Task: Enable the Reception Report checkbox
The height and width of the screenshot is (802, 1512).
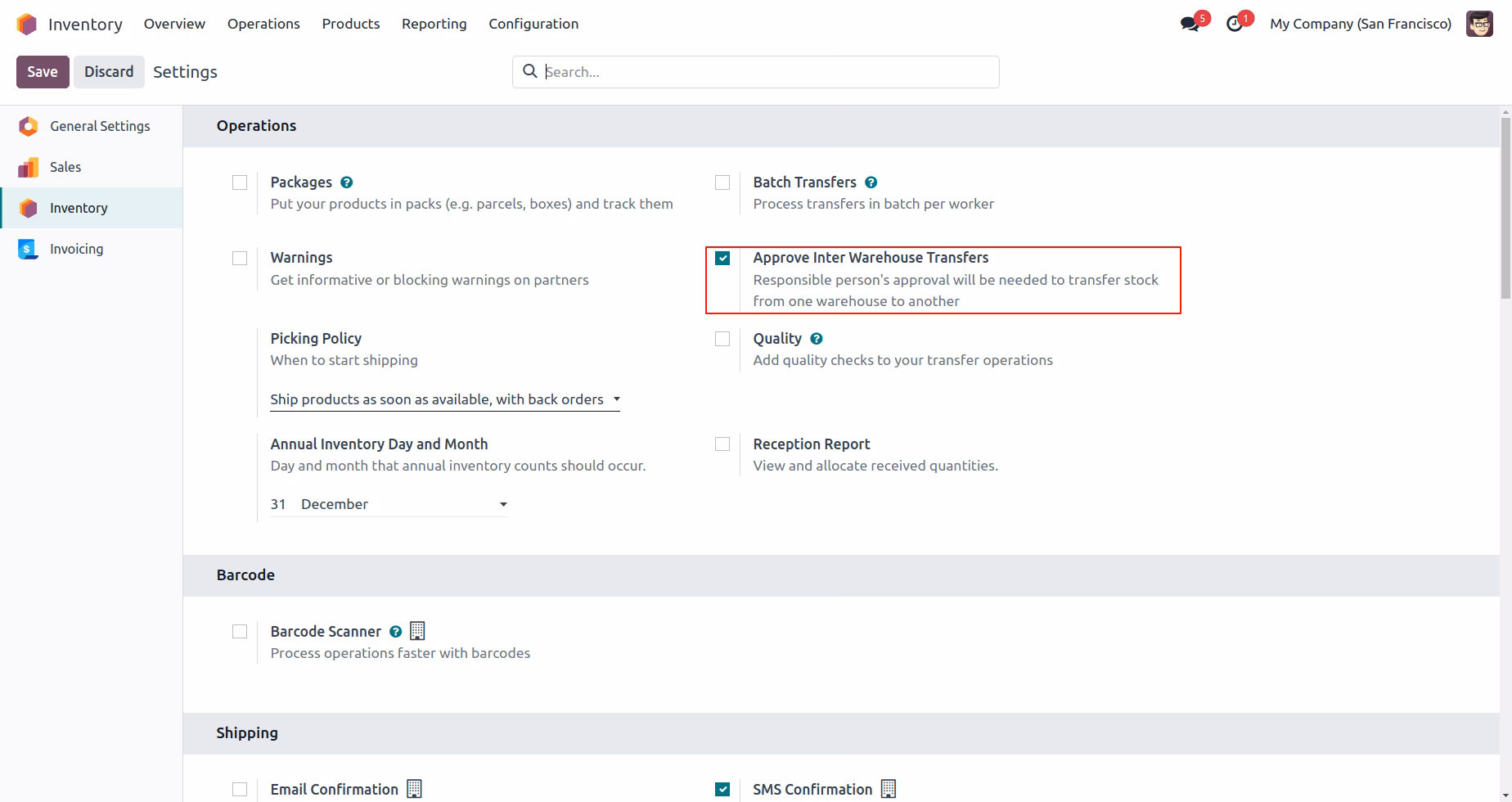Action: point(722,444)
